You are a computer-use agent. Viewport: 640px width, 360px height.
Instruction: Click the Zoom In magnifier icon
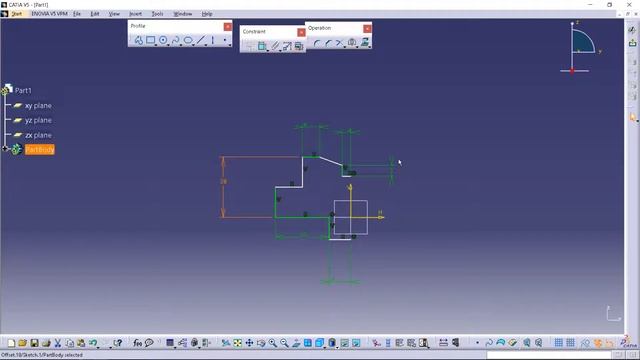(272, 343)
